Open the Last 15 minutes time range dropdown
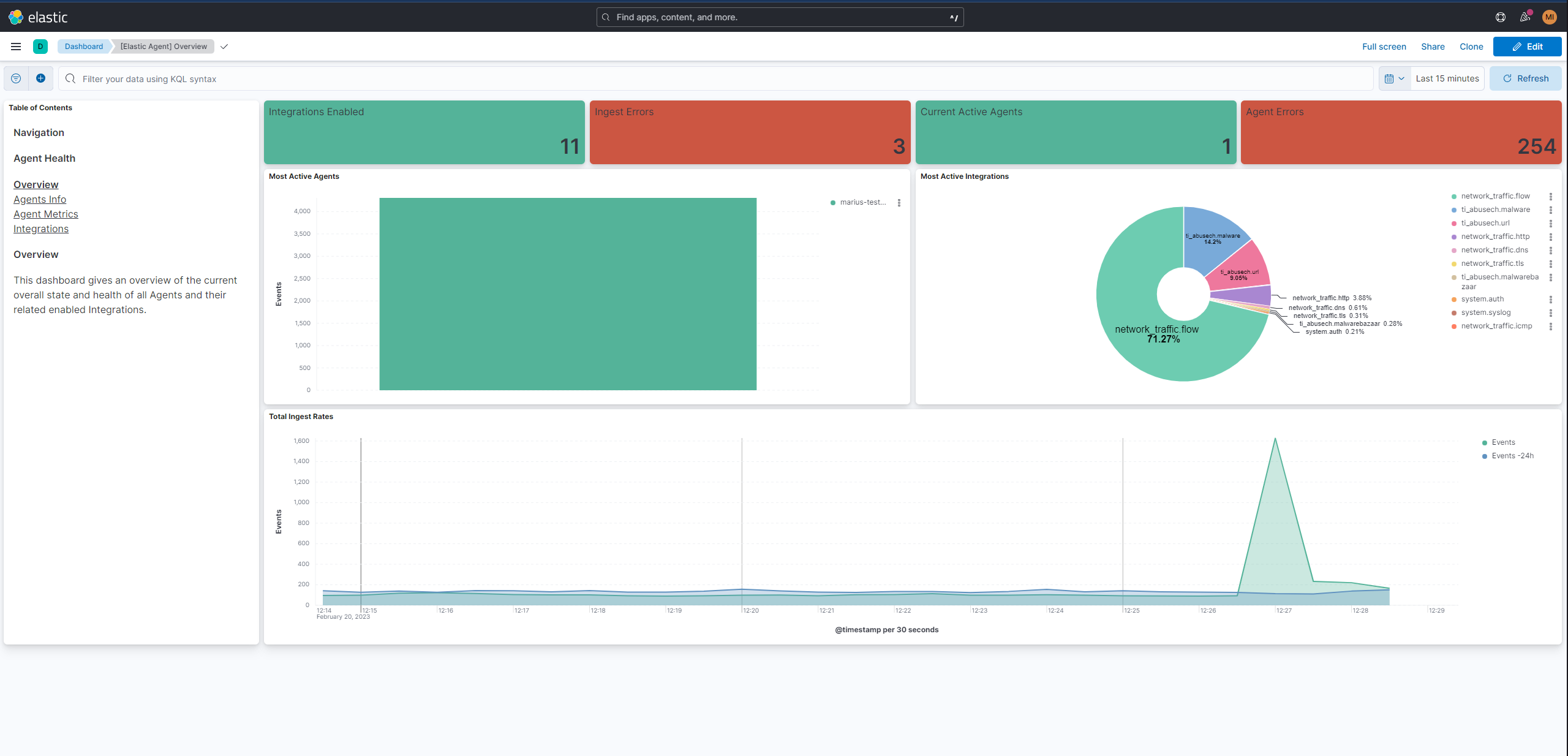 click(x=1446, y=78)
